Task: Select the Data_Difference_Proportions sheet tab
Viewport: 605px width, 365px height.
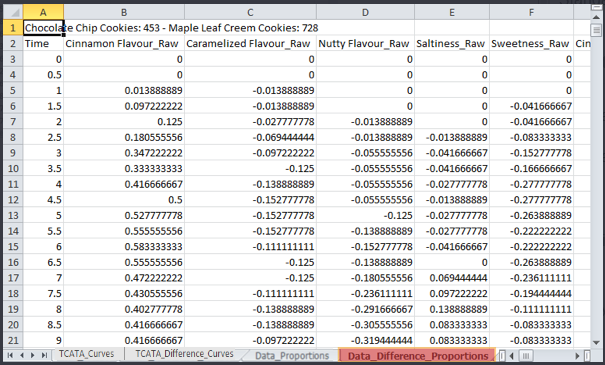Action: 417,356
